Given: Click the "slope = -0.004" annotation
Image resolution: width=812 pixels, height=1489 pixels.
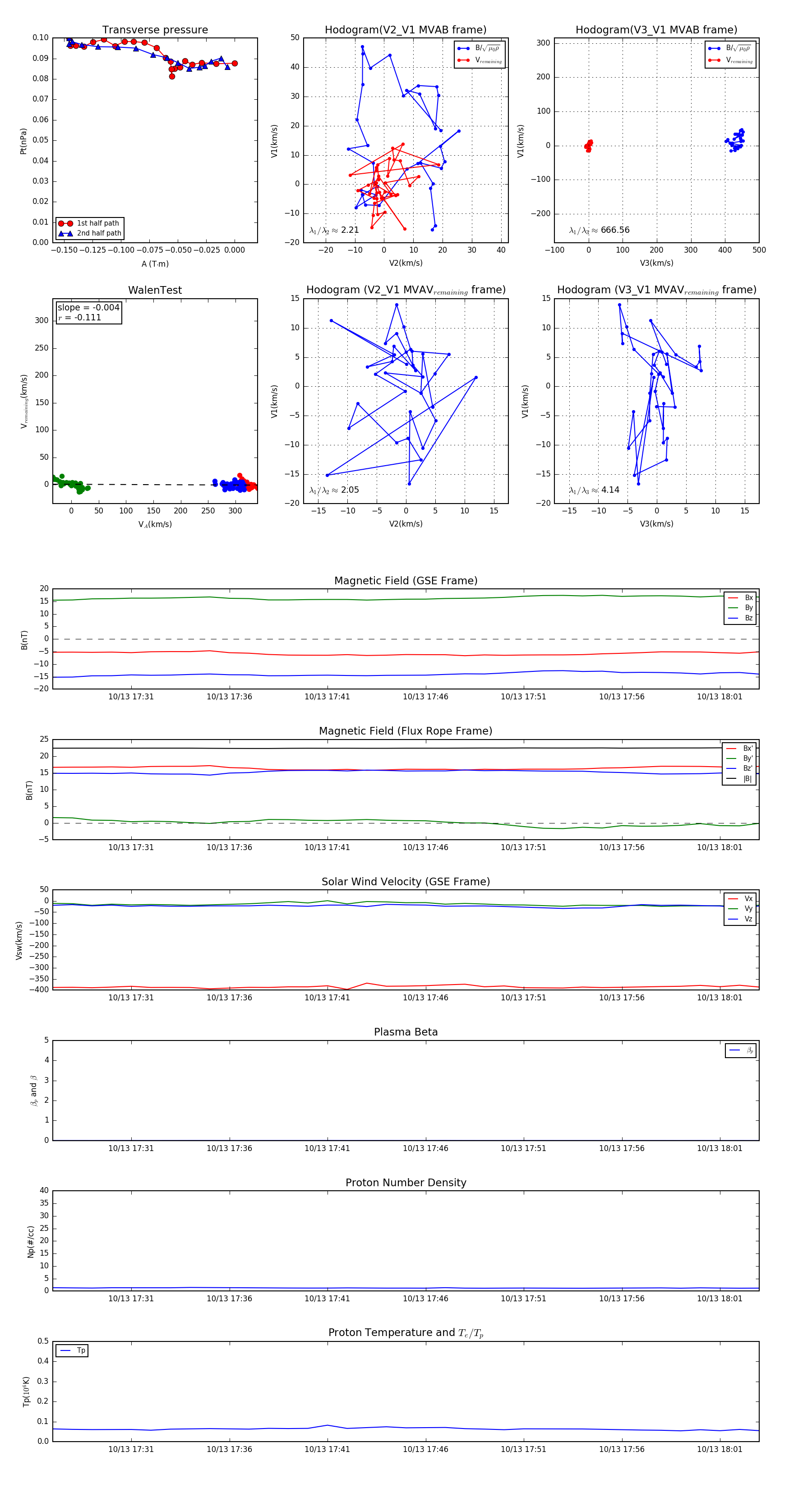Looking at the screenshot, I should [88, 308].
